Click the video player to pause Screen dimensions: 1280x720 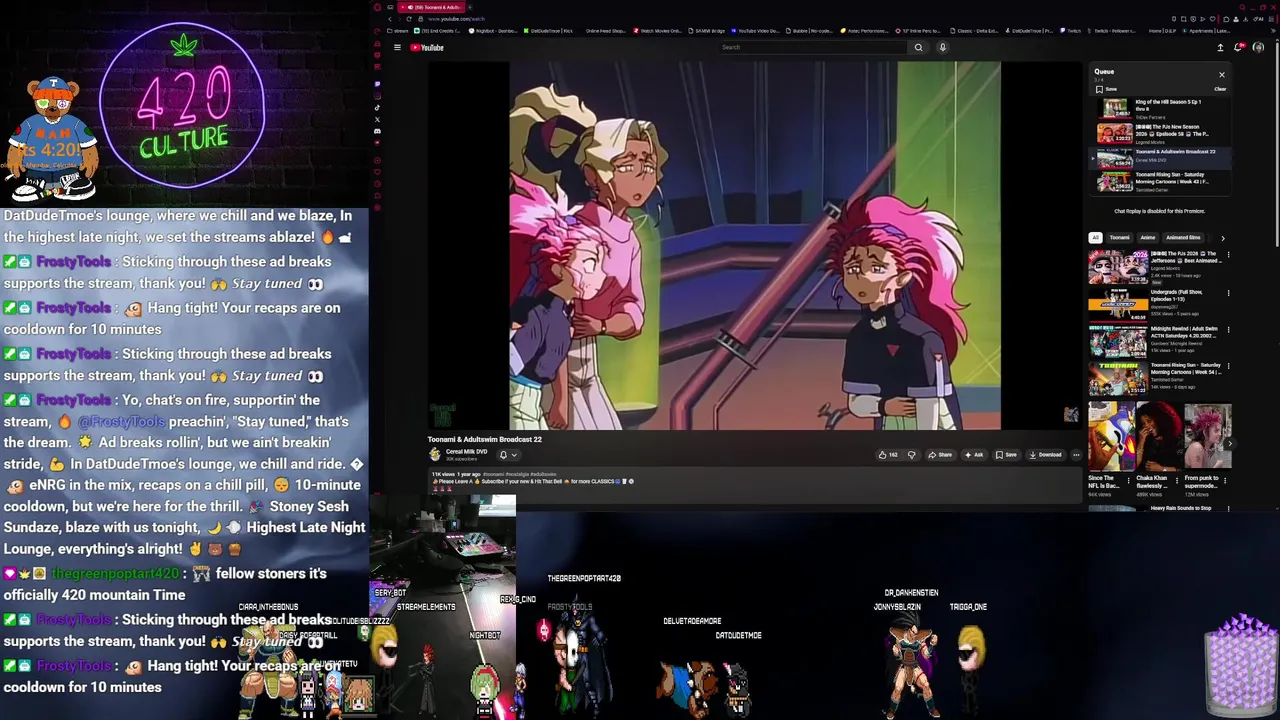click(x=755, y=245)
